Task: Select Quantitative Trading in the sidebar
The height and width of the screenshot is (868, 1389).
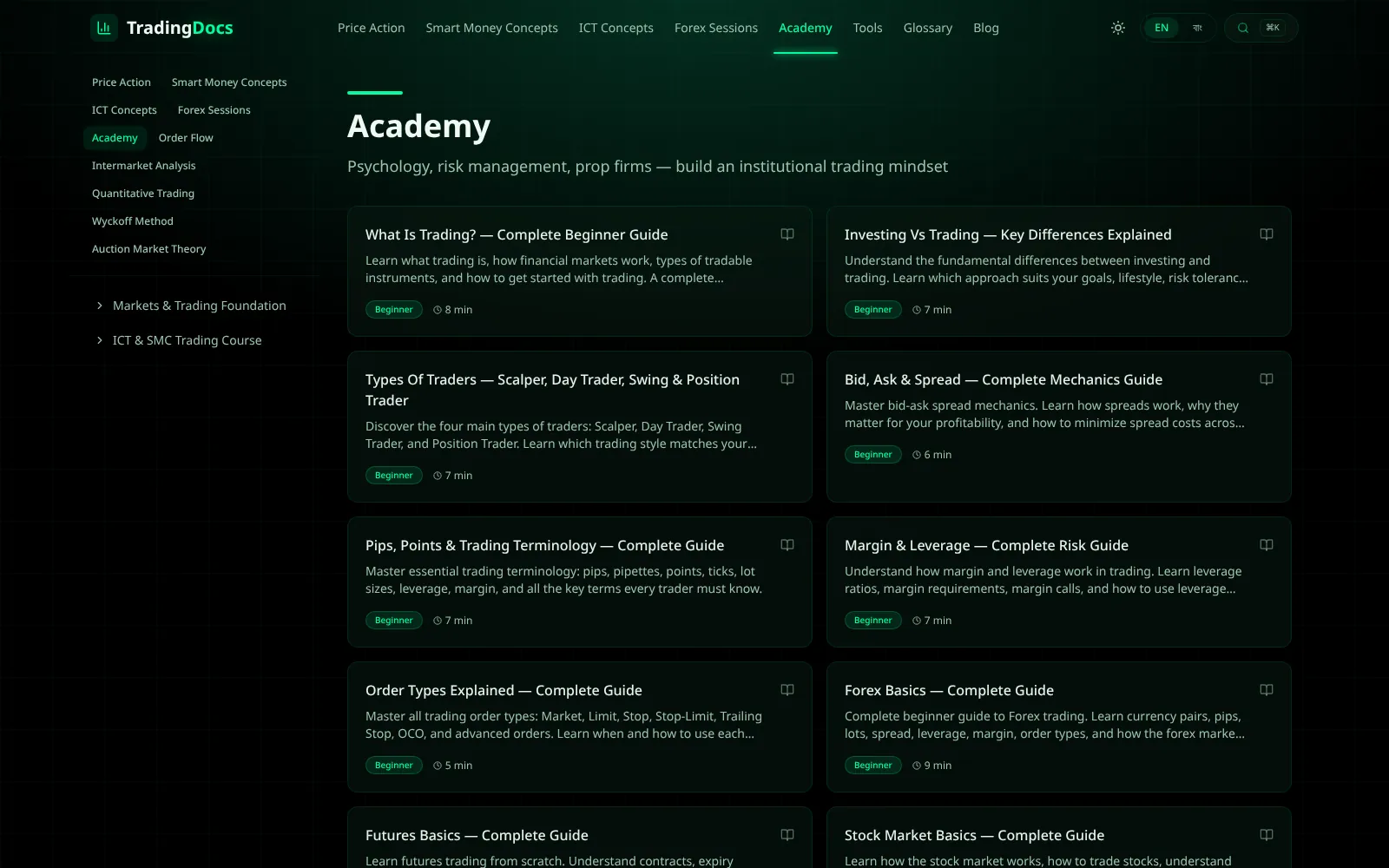Action: click(x=143, y=194)
